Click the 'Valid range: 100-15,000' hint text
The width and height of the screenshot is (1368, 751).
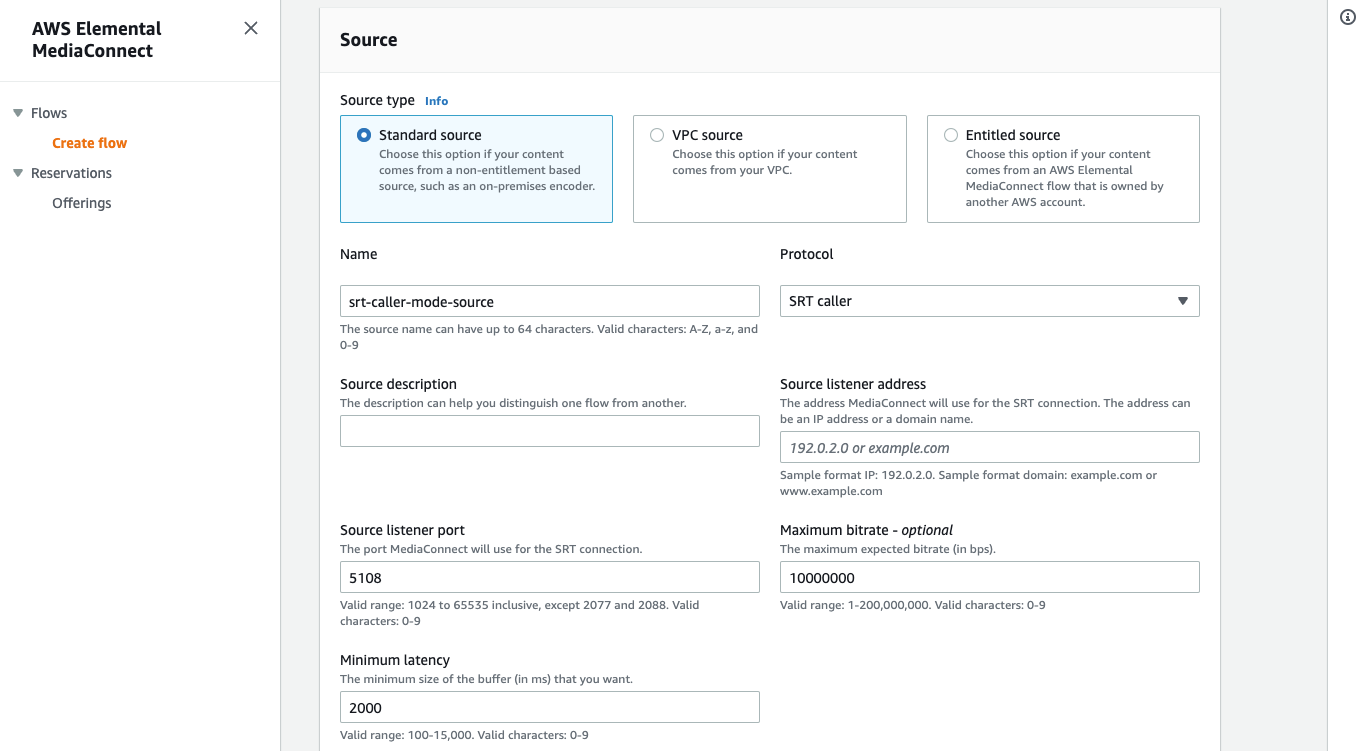click(464, 735)
